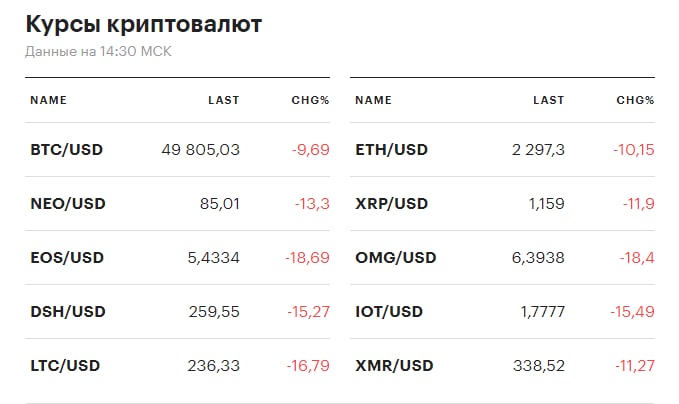Click the IOT/USD pair name
Viewport: 679px width, 404px height.
tap(390, 312)
